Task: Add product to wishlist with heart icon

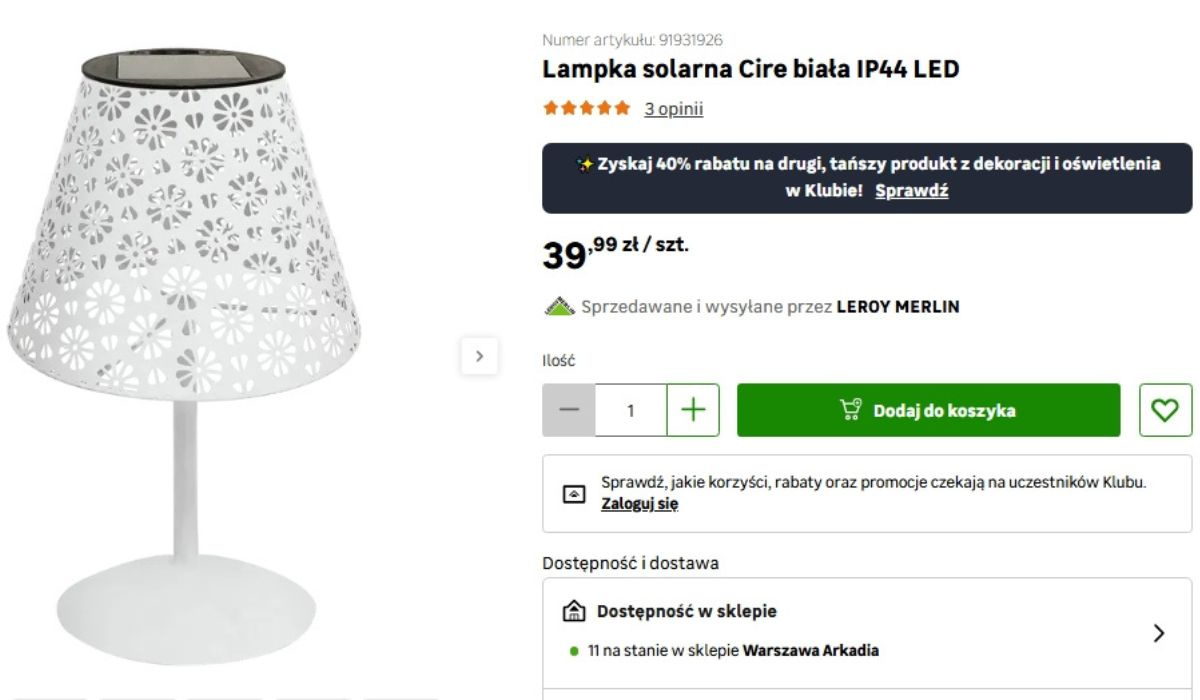Action: (x=1165, y=410)
